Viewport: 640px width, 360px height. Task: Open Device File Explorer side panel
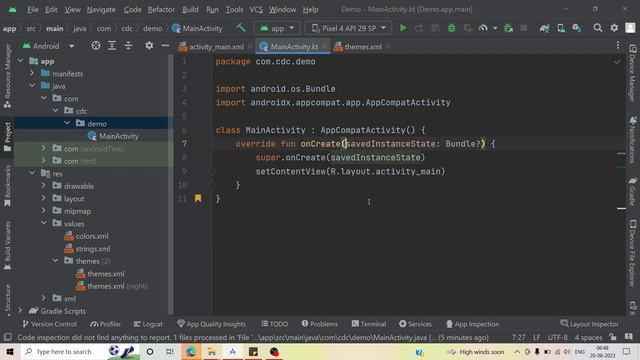pyautogui.click(x=632, y=253)
